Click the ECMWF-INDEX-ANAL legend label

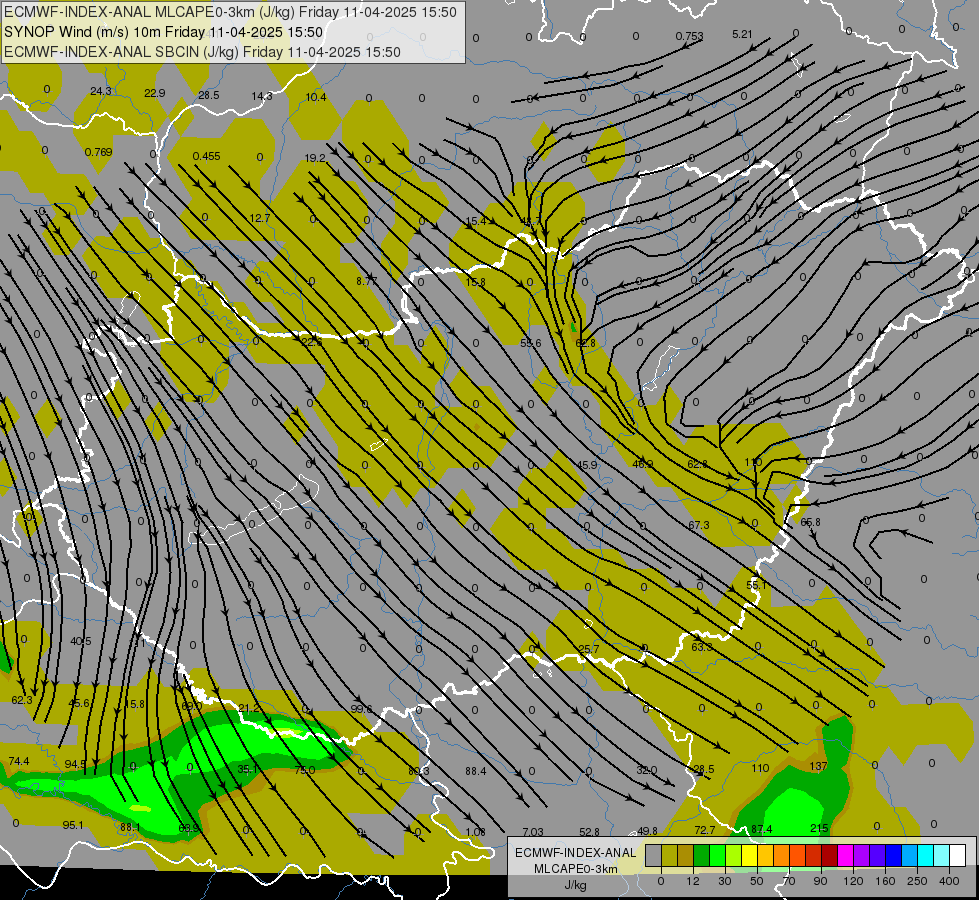click(575, 853)
